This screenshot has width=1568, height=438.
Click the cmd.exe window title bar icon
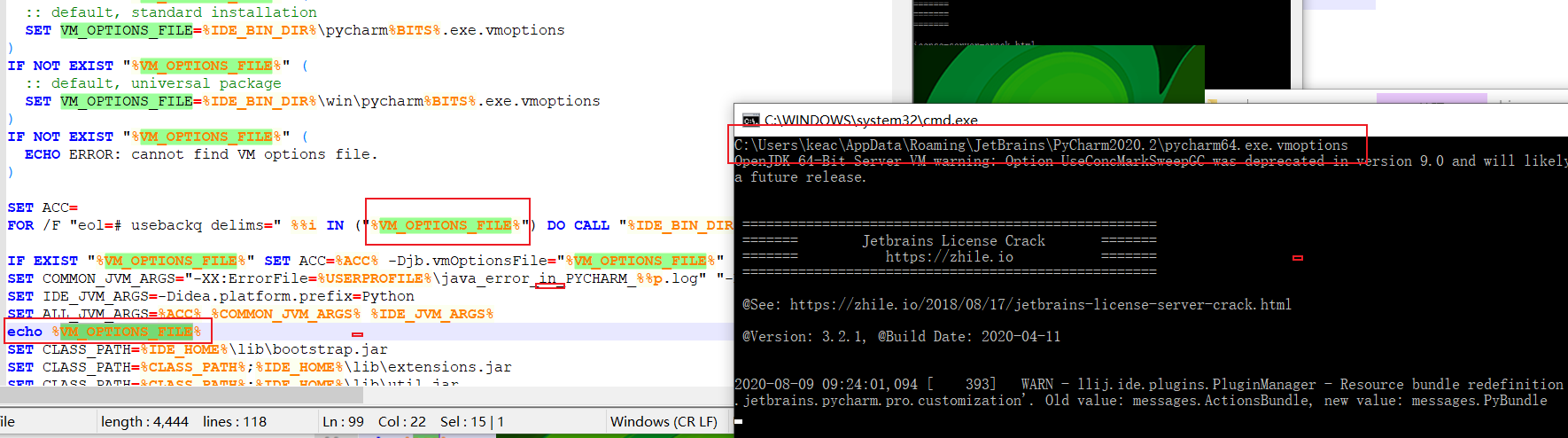750,121
